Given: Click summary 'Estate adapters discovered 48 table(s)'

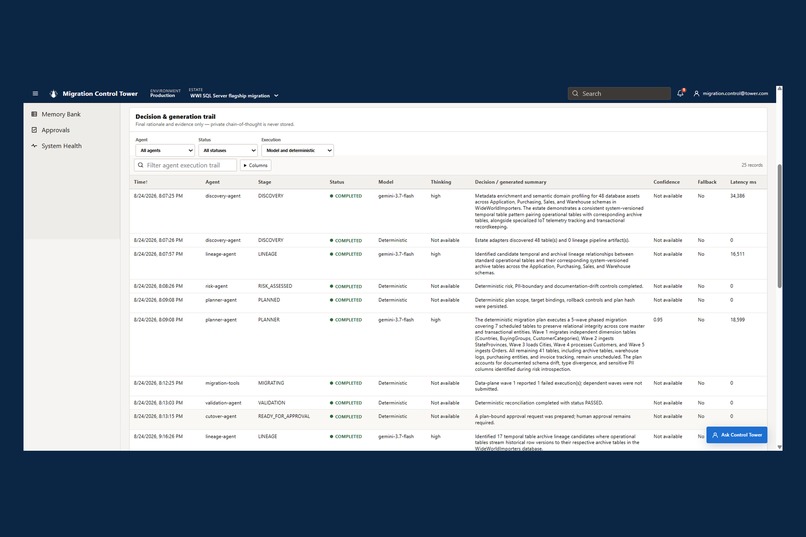Looking at the screenshot, I should pos(552,240).
